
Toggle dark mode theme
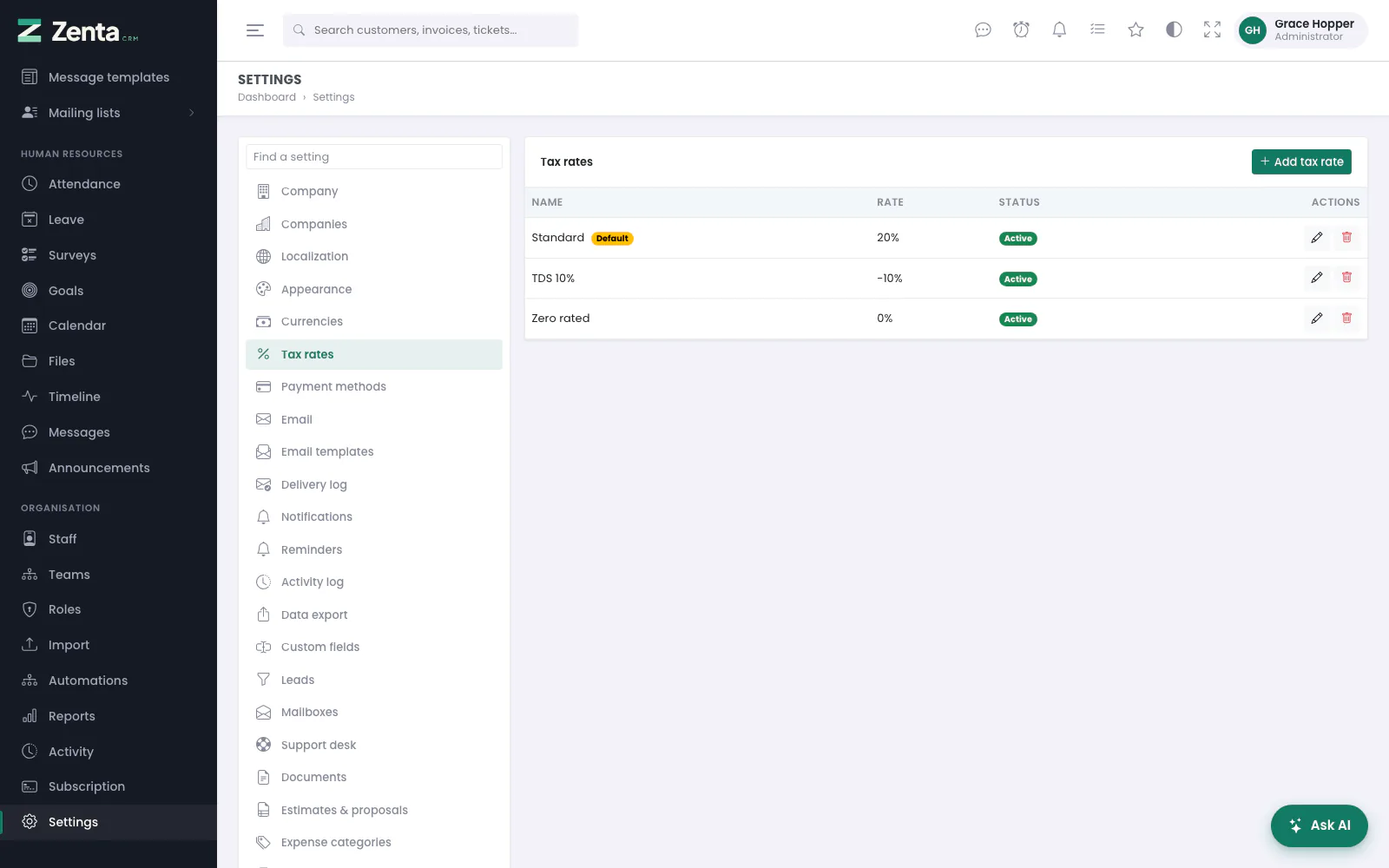coord(1174,30)
